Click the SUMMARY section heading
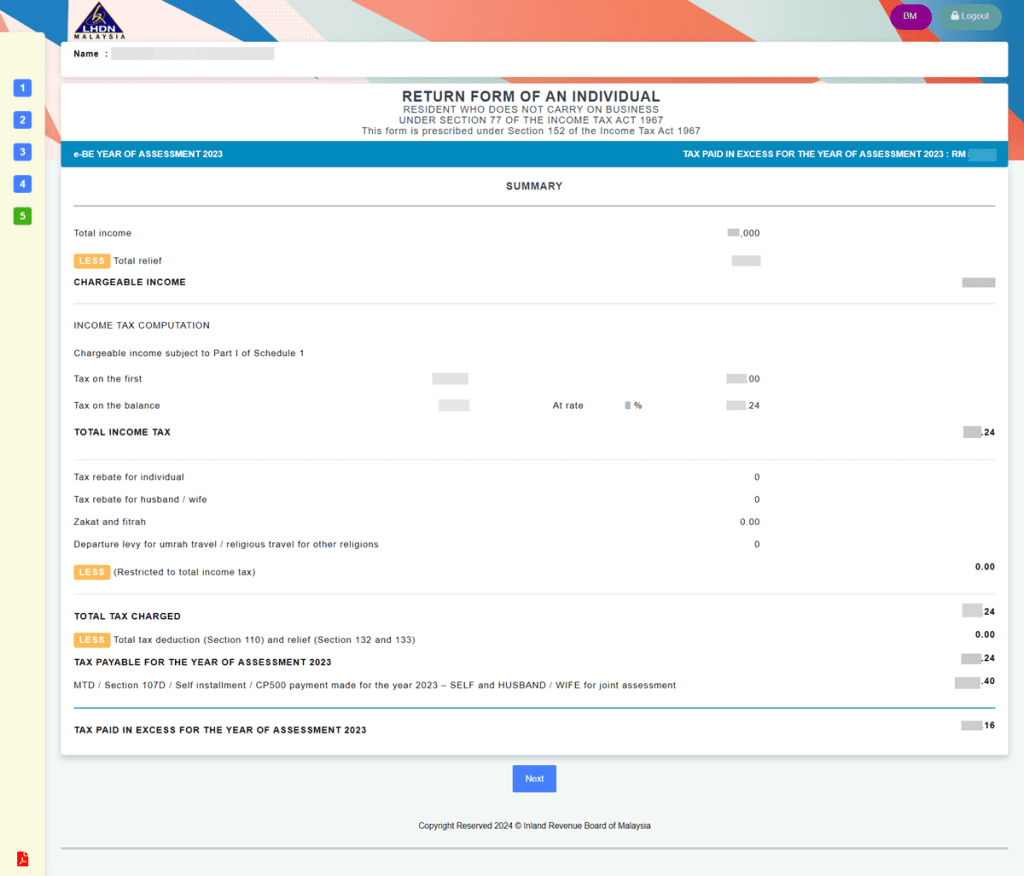Viewport: 1024px width, 876px height. coord(534,186)
